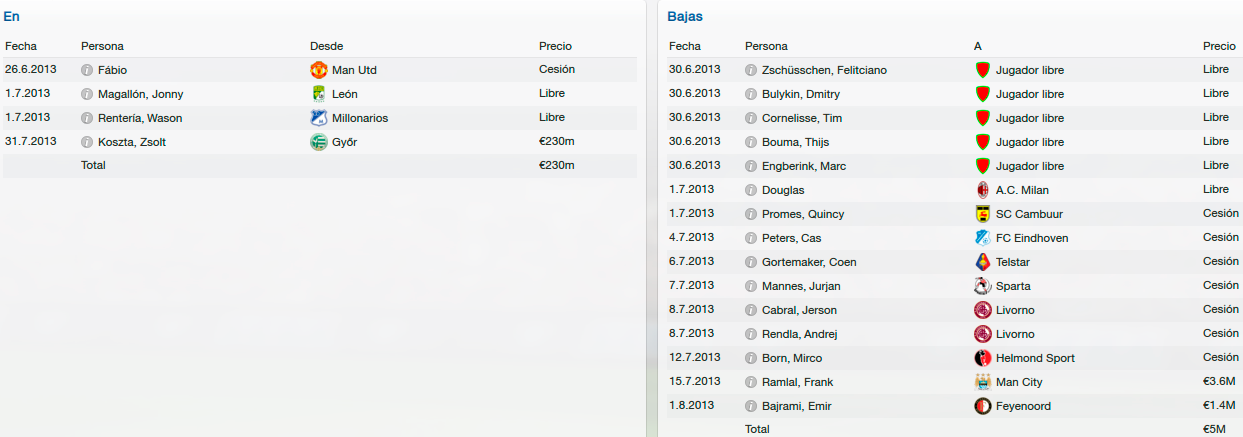This screenshot has width=1243, height=437.
Task: Open player Koszta, Zsolt
Action: 132,142
